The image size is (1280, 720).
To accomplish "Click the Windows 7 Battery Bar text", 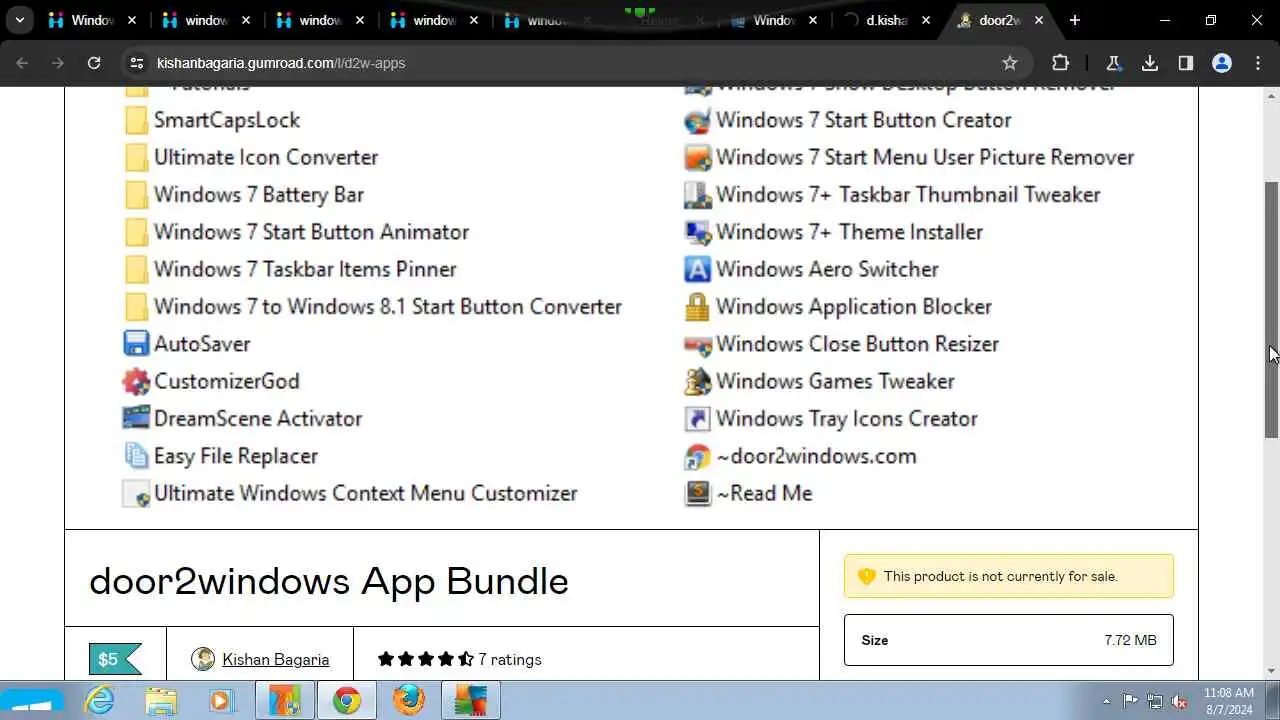I will 259,194.
